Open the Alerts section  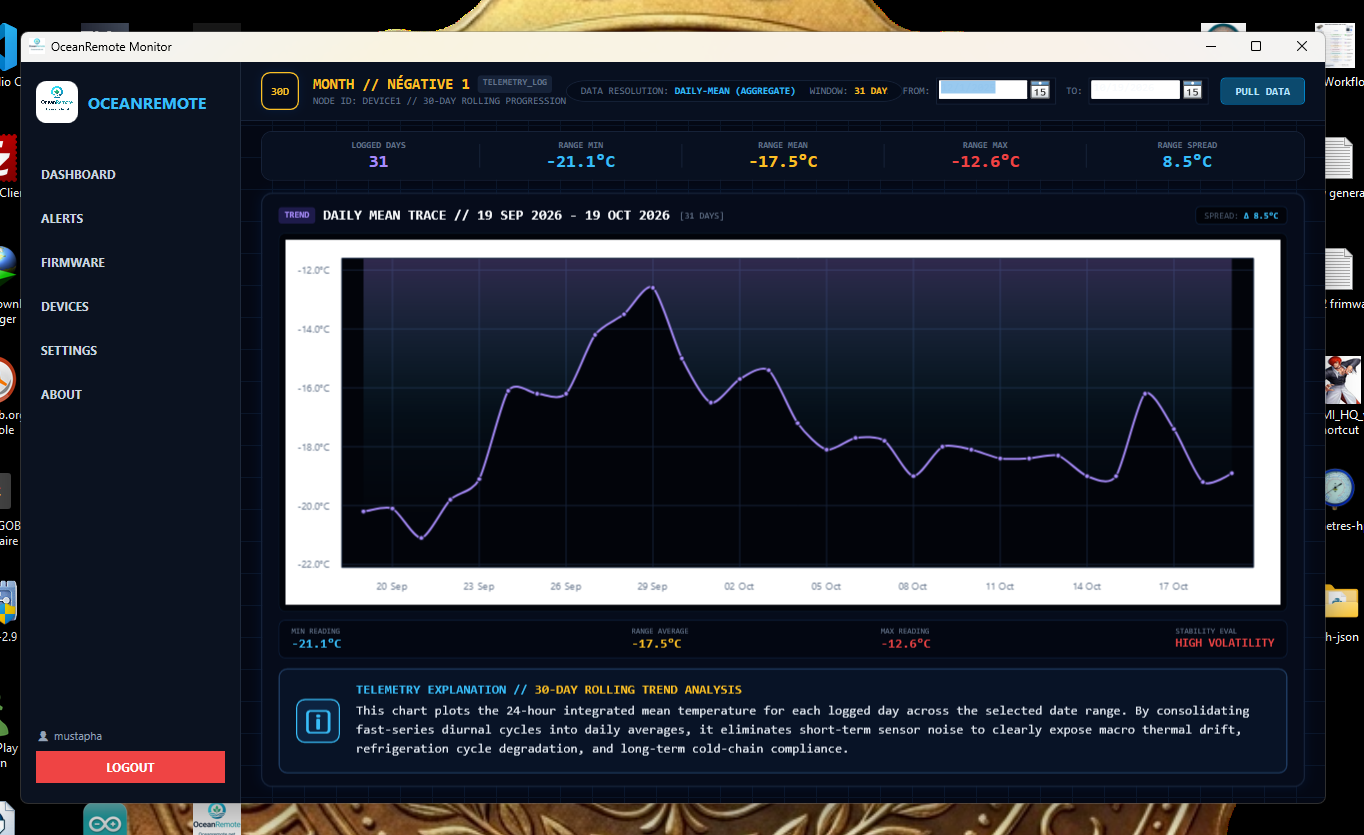tap(62, 218)
